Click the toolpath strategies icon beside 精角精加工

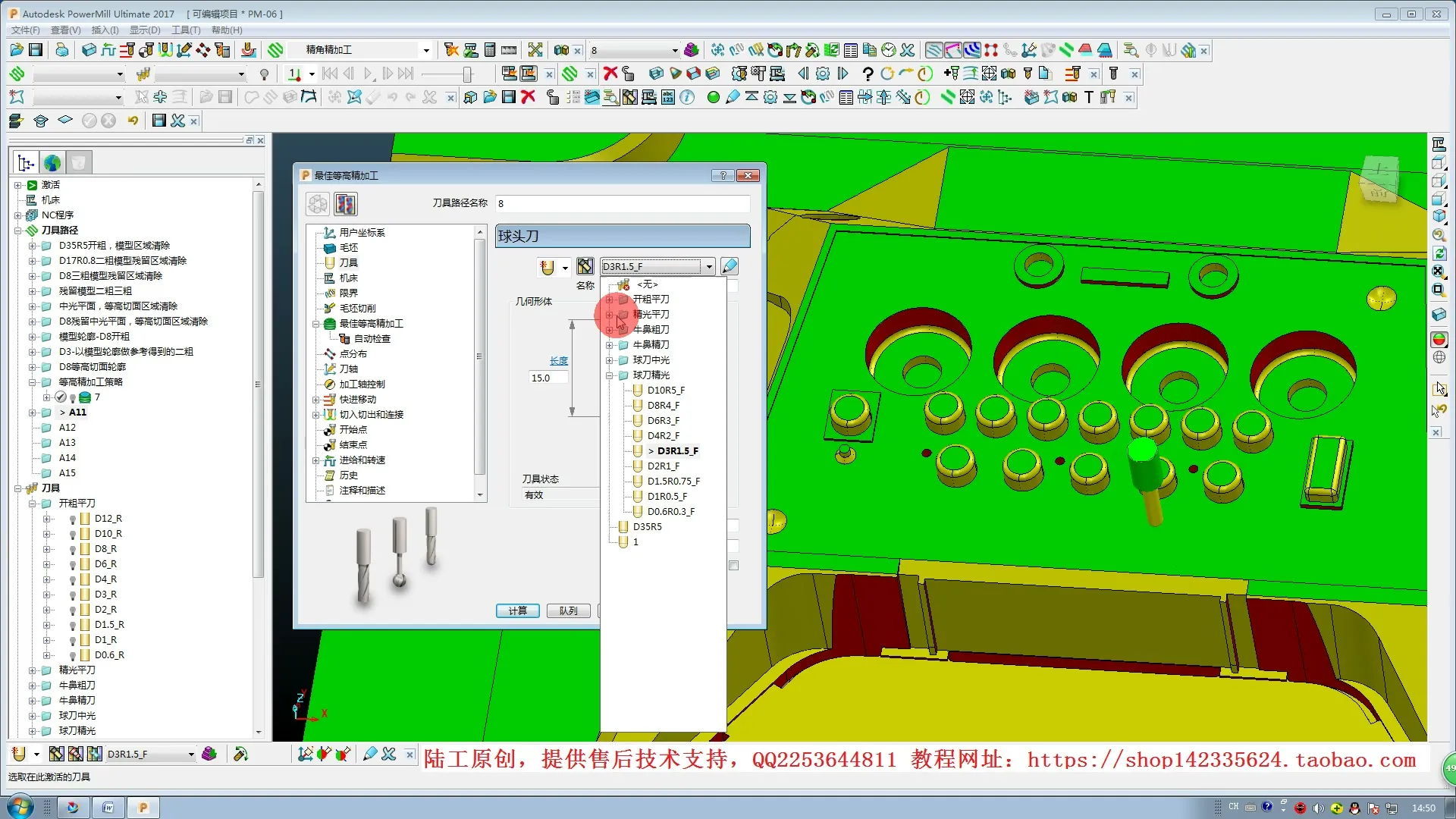point(275,50)
